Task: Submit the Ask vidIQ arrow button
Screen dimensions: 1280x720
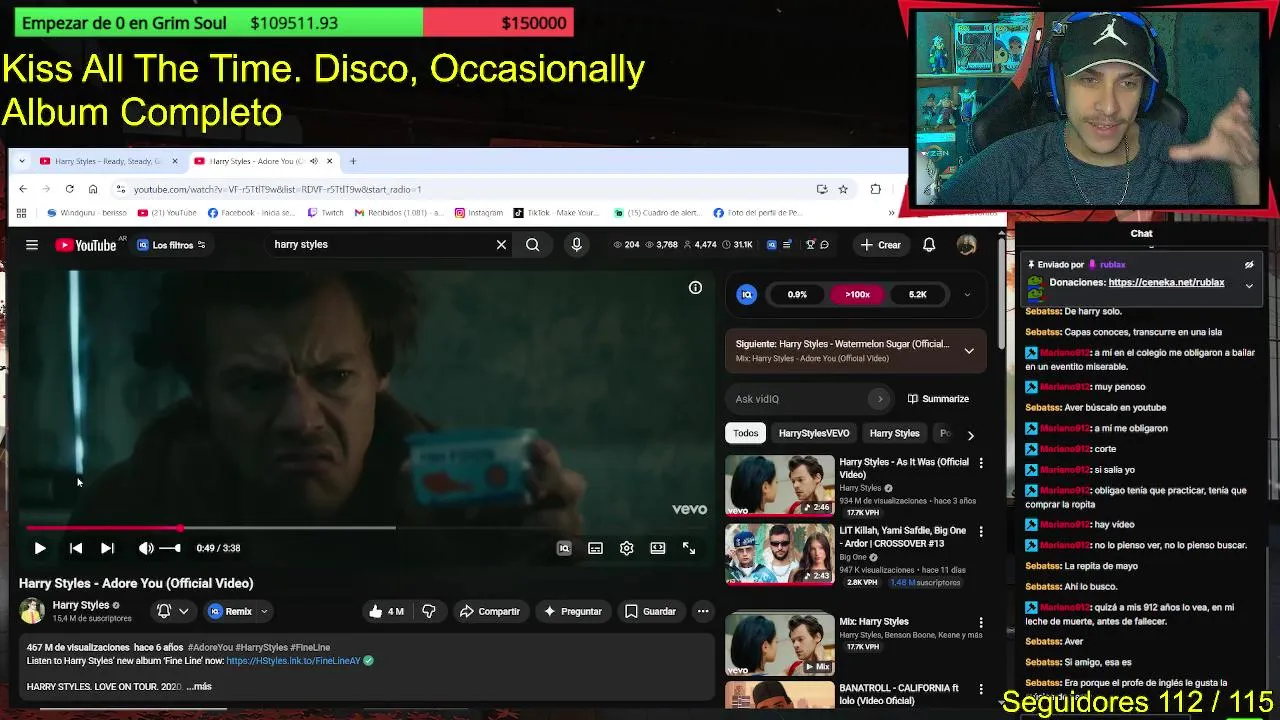Action: point(880,399)
